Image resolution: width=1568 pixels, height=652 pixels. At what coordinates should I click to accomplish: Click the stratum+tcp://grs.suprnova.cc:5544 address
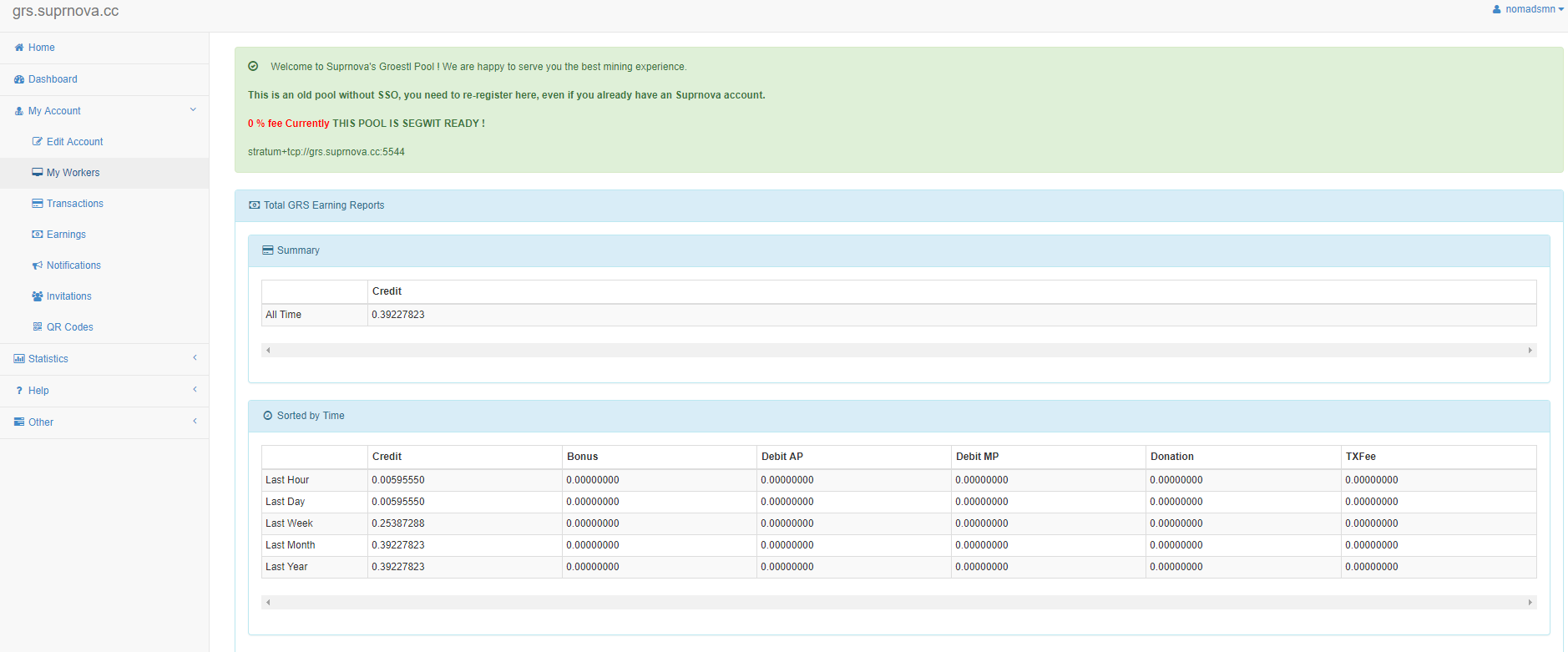[x=326, y=152]
